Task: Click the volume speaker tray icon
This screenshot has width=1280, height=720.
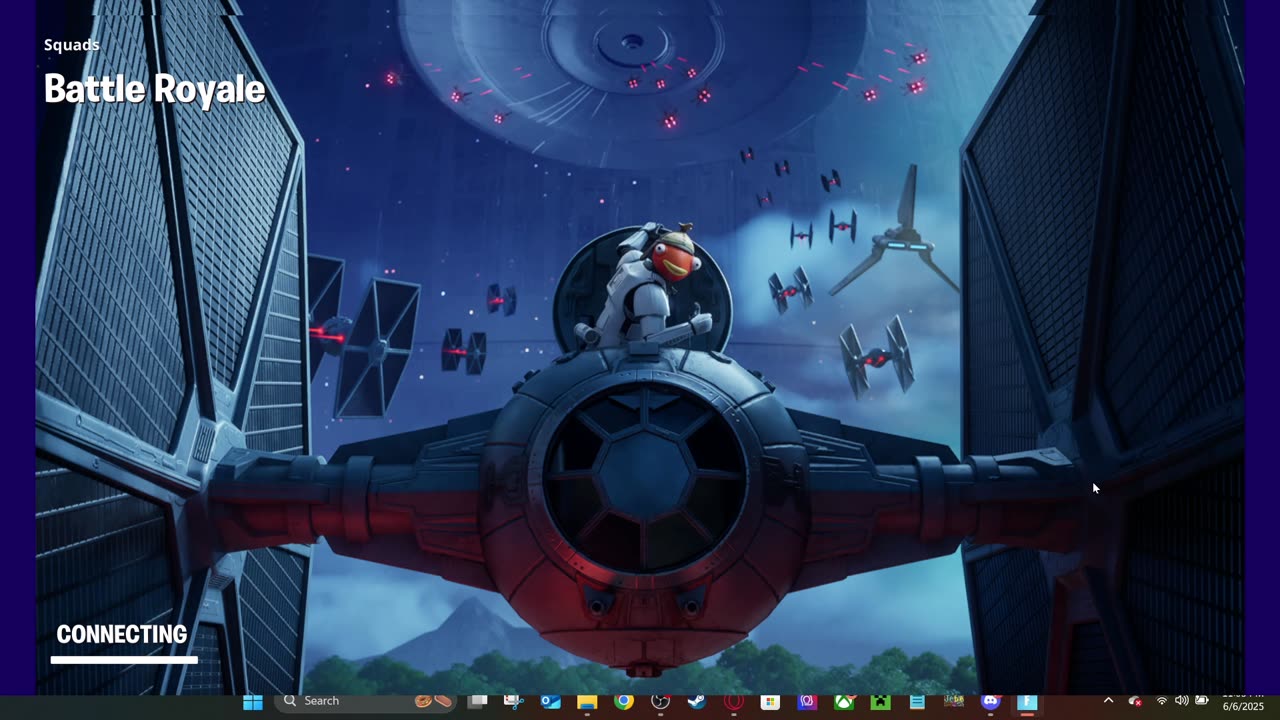Action: click(x=1182, y=701)
